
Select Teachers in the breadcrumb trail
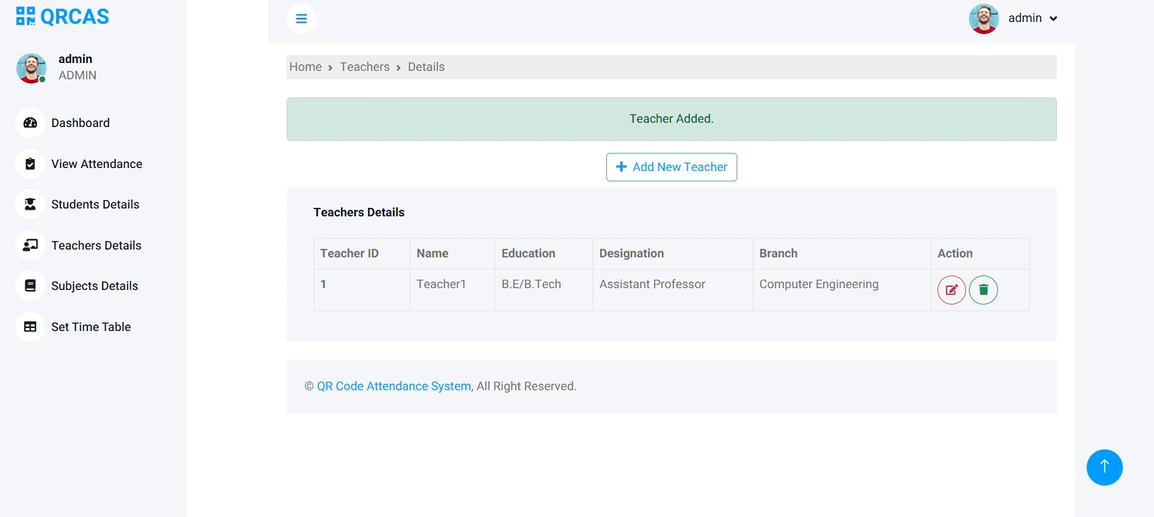(364, 67)
